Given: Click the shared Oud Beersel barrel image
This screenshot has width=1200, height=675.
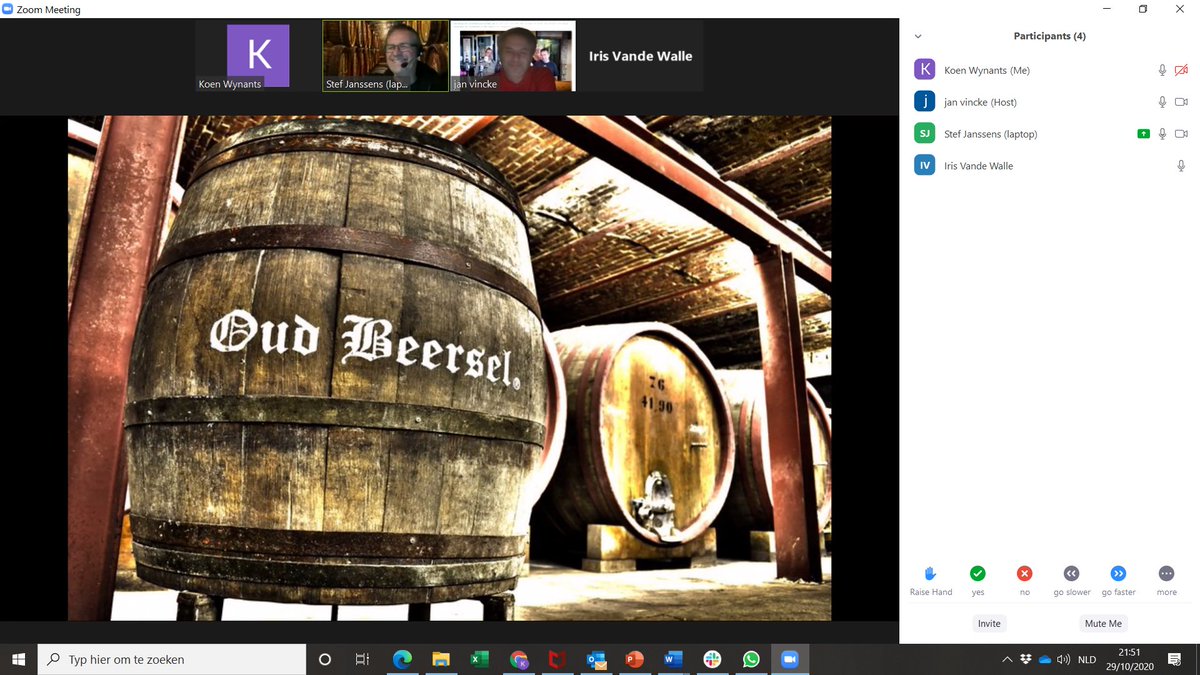Looking at the screenshot, I should (x=449, y=368).
